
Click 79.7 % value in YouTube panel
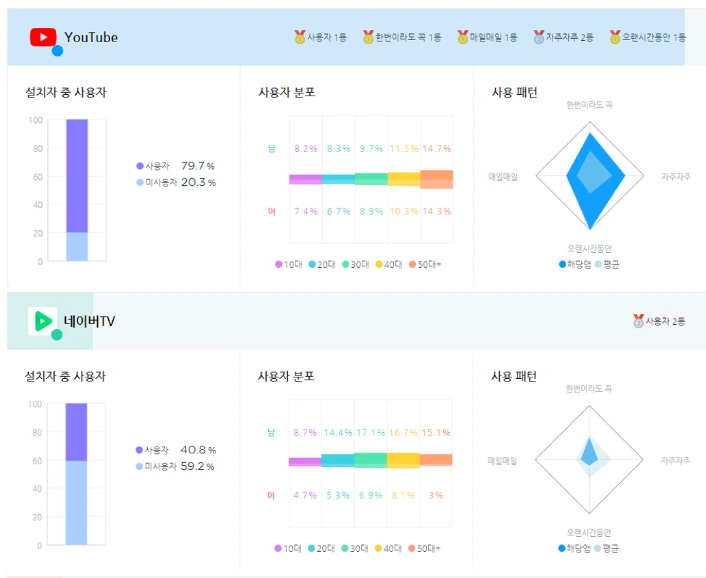(x=198, y=166)
